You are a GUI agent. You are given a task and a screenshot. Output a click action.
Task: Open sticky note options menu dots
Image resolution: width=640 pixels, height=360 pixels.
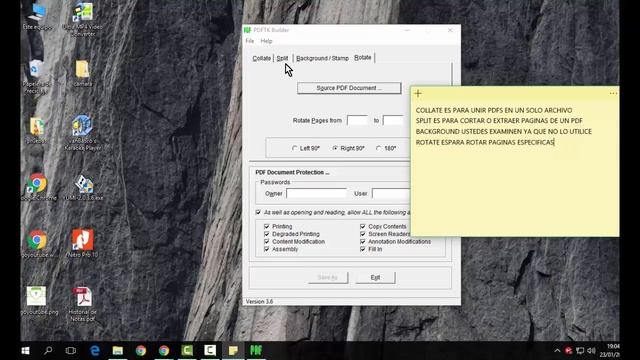tap(613, 93)
